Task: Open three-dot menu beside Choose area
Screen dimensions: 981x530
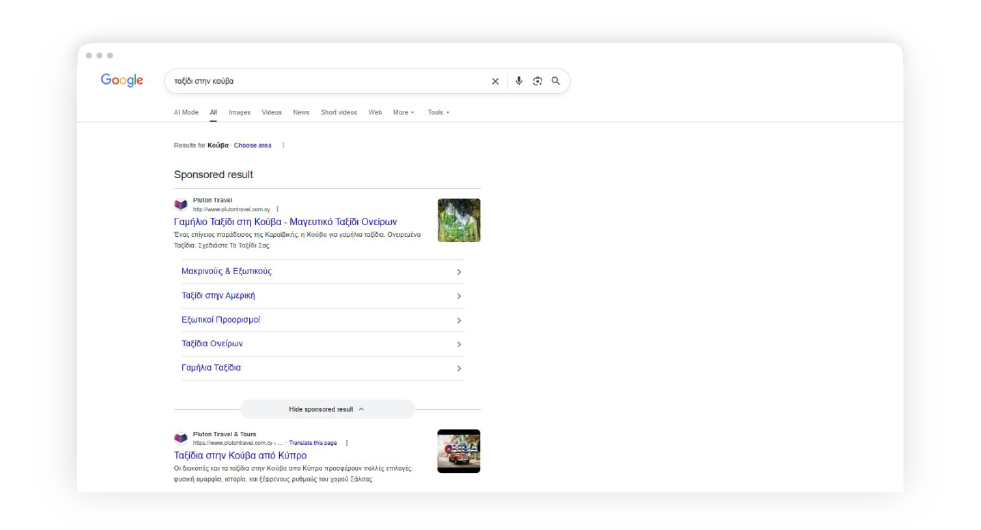Action: click(283, 145)
